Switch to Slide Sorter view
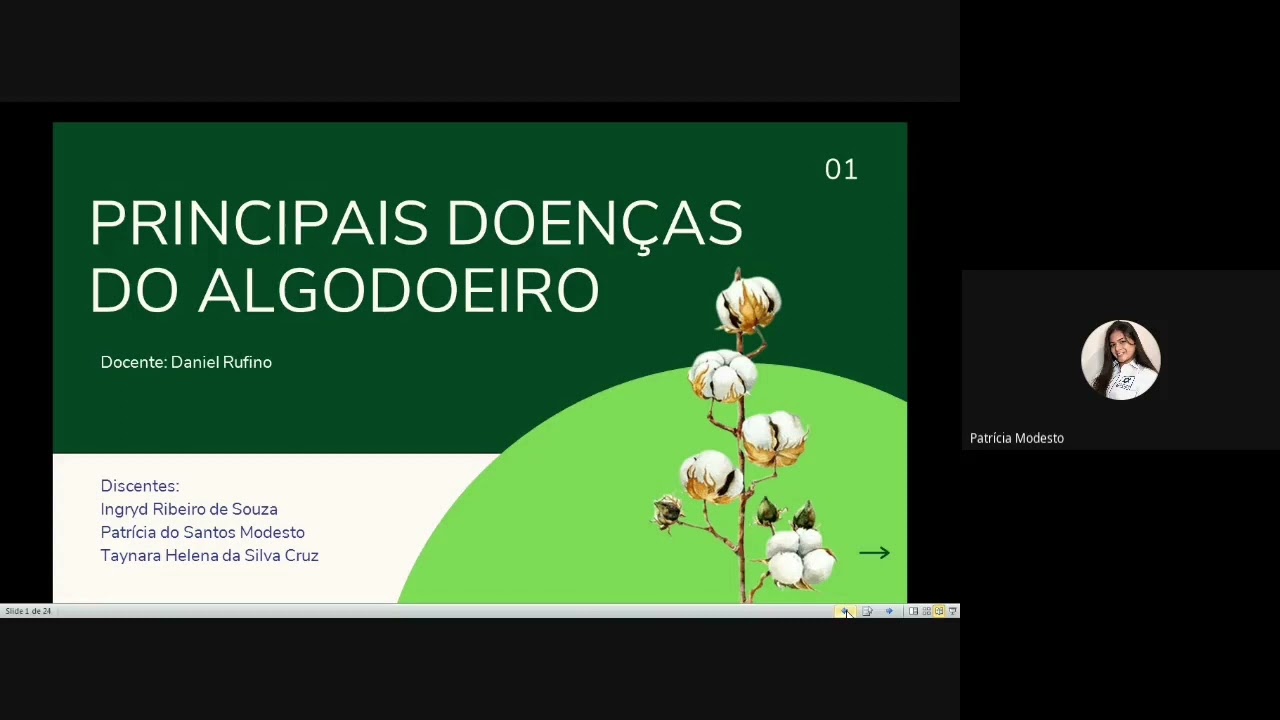This screenshot has height=720, width=1280. tap(927, 611)
